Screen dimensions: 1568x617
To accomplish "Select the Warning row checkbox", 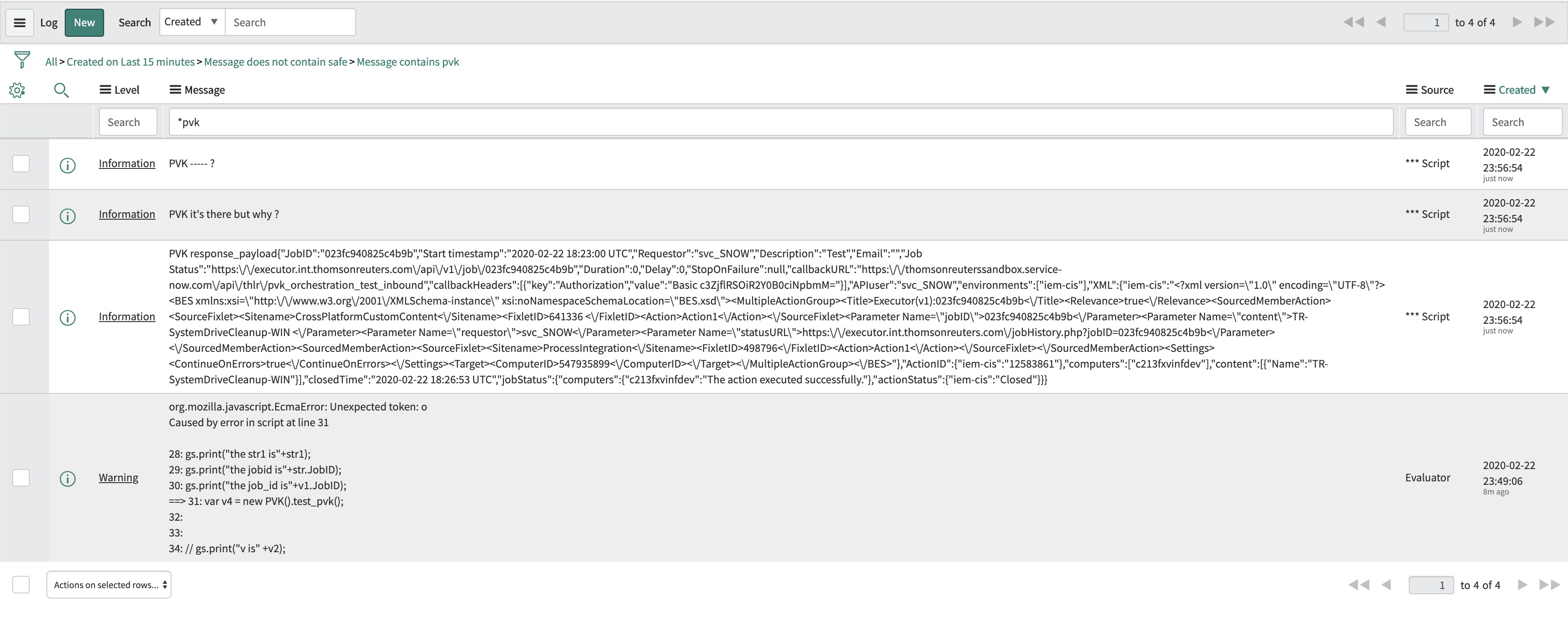I will 21,478.
